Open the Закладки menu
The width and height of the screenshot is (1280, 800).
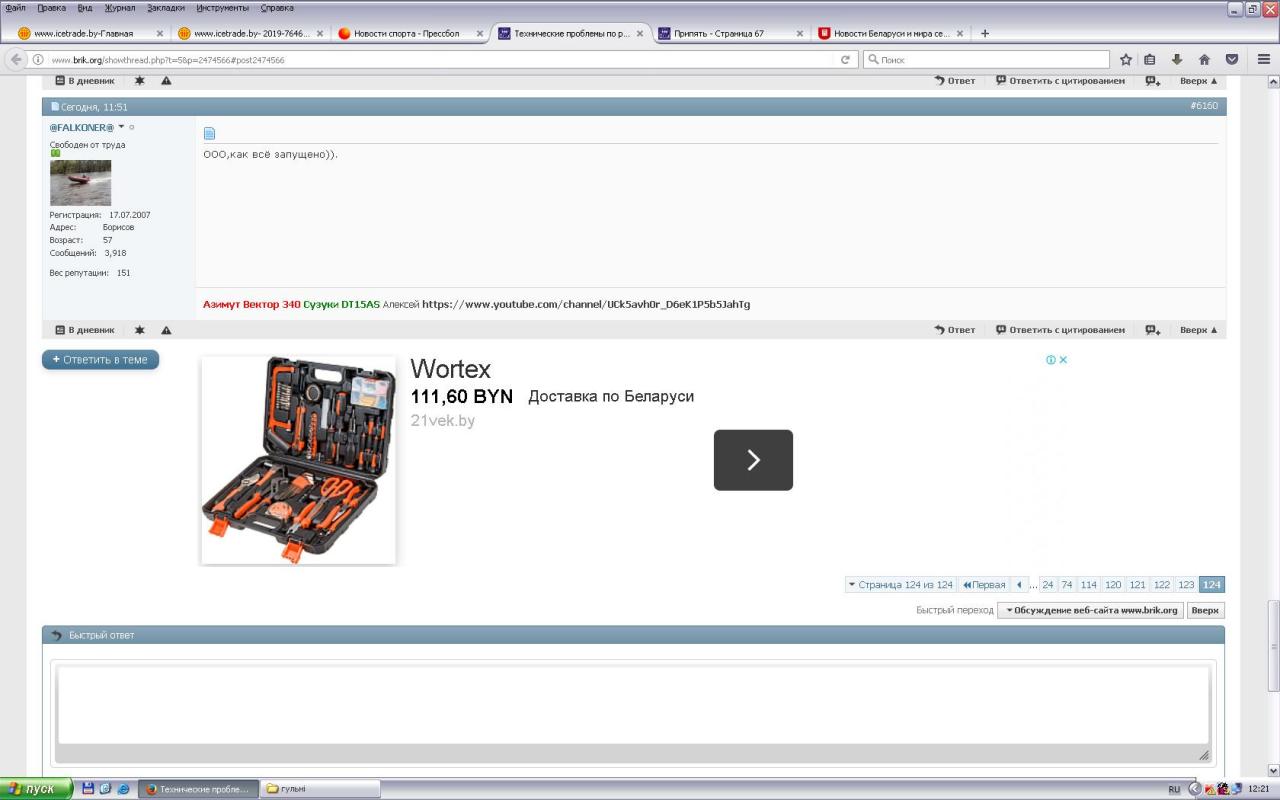tap(165, 8)
